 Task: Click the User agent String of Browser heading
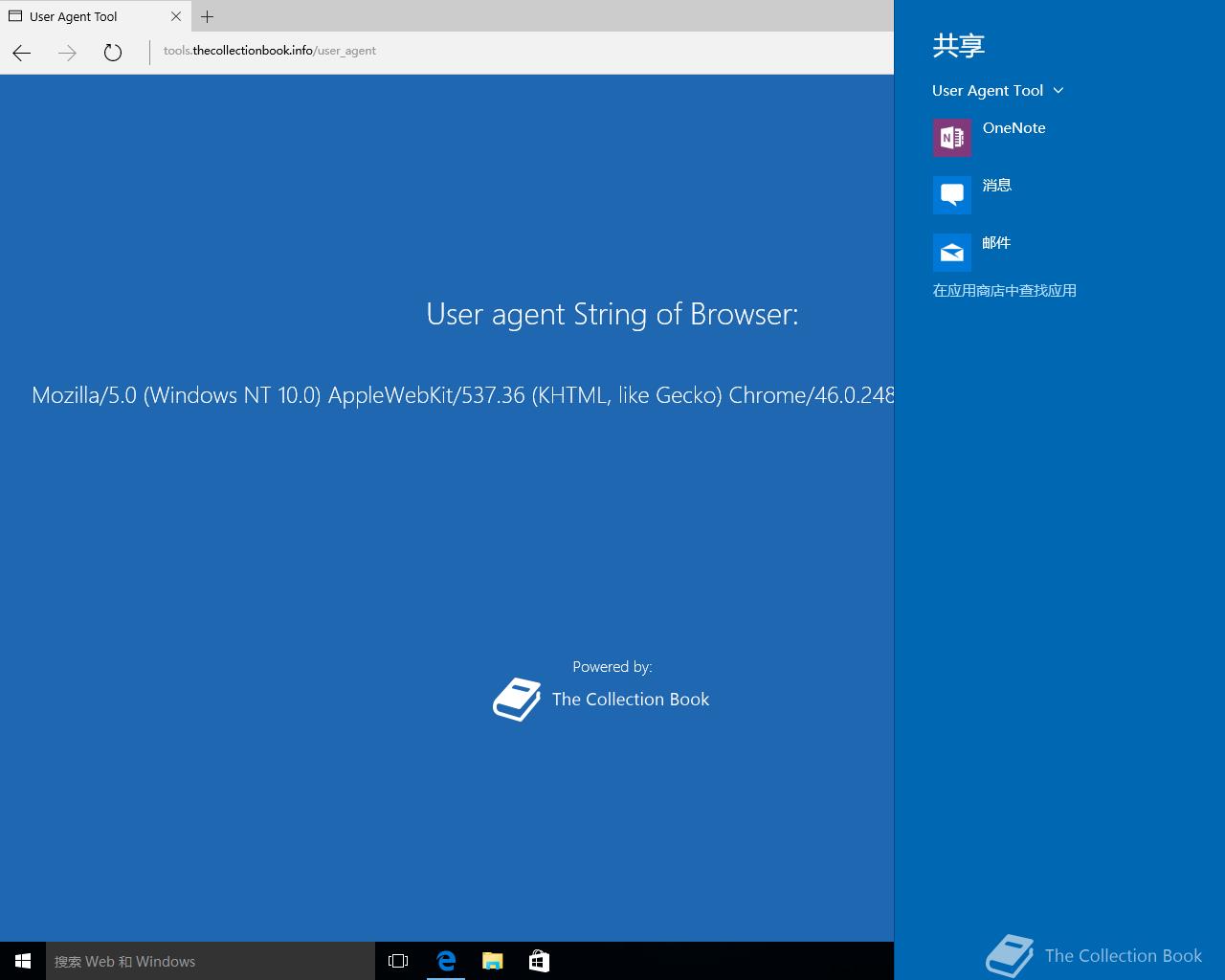click(612, 314)
